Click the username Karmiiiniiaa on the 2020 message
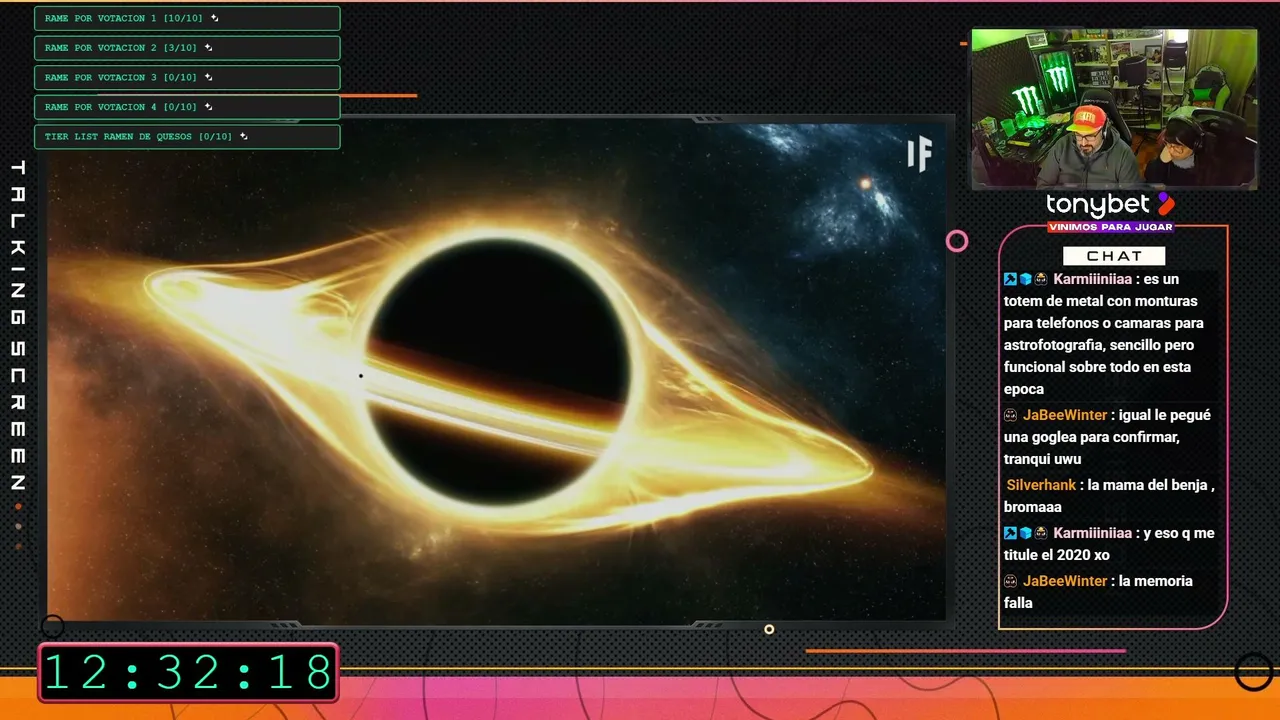 click(x=1093, y=533)
